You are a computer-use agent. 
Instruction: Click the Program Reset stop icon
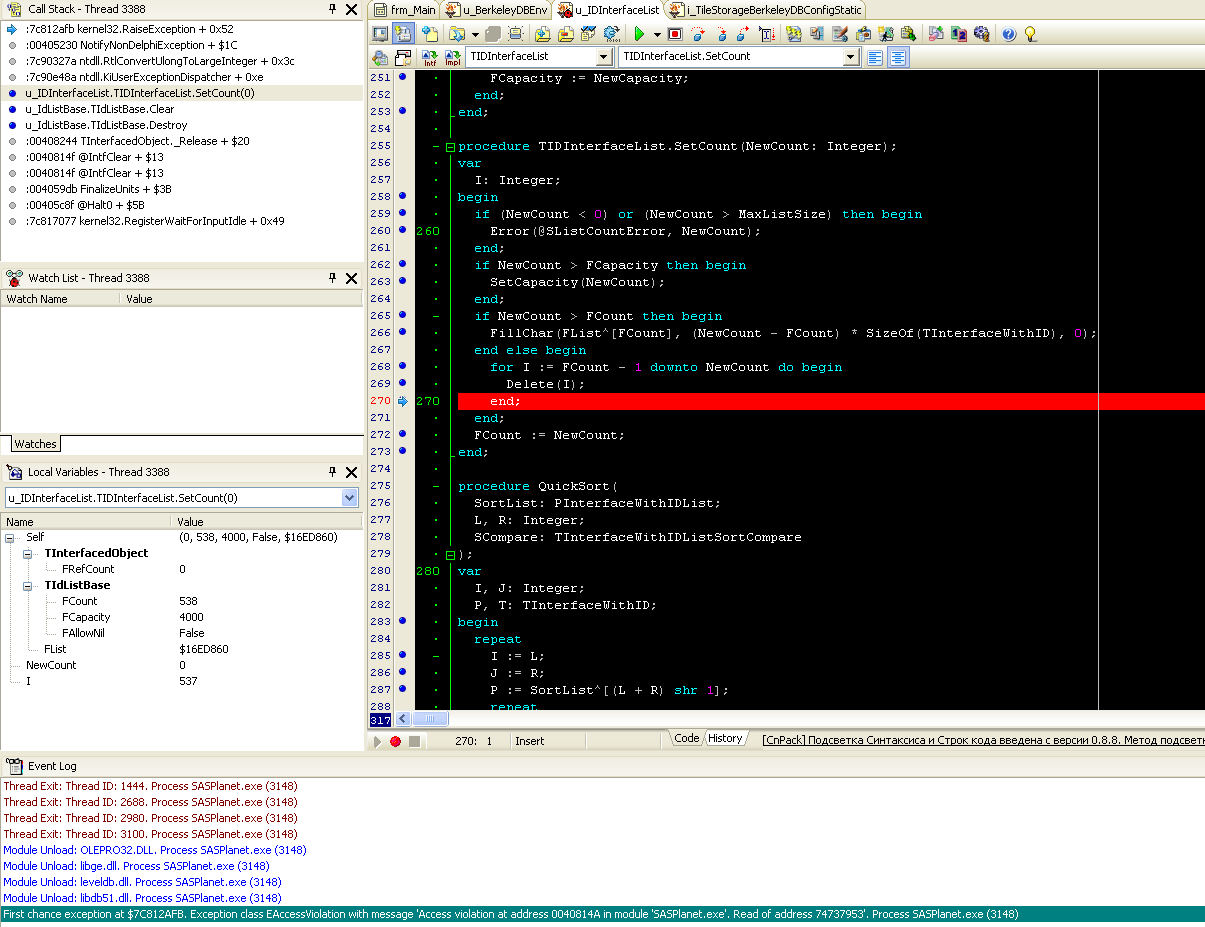(x=675, y=34)
